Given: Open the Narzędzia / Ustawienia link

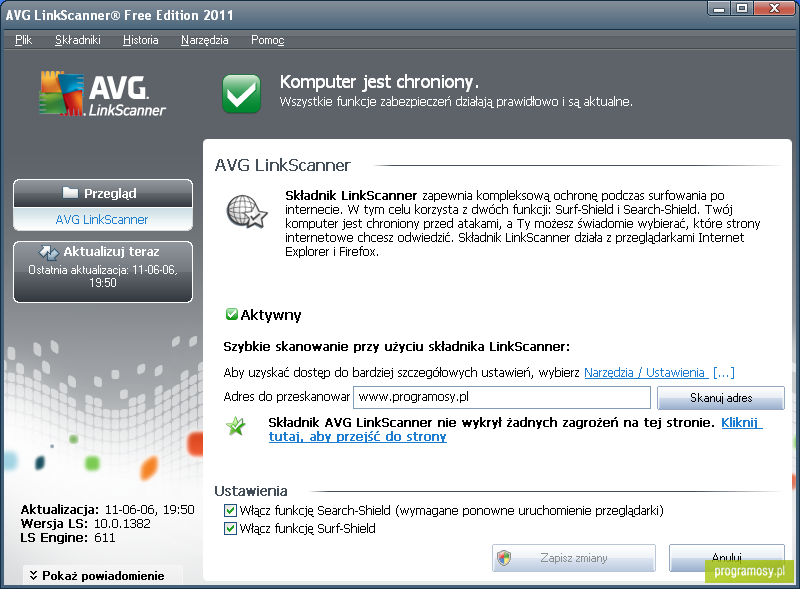Looking at the screenshot, I should point(645,373).
